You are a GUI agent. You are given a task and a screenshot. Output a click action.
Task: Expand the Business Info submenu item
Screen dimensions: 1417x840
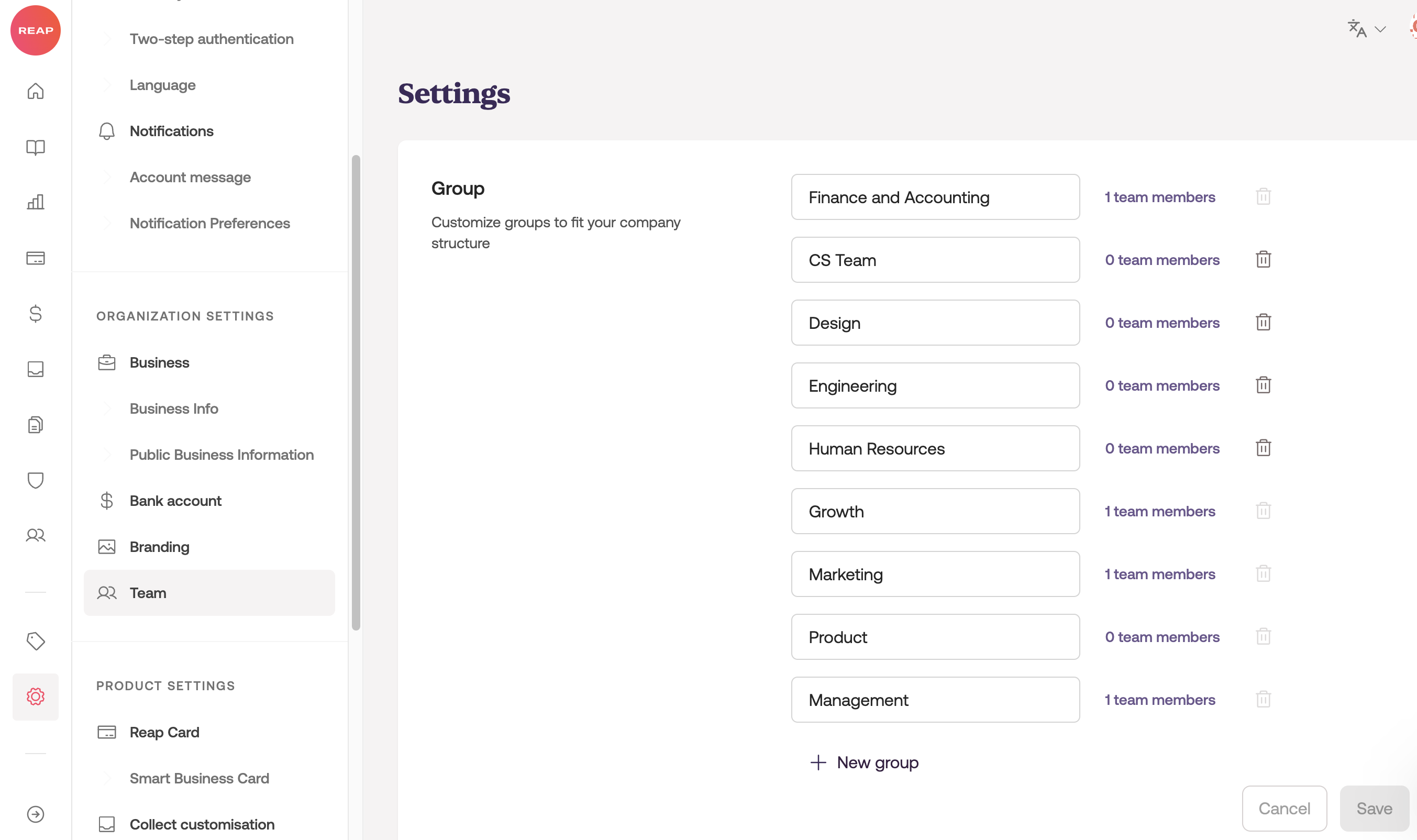174,408
